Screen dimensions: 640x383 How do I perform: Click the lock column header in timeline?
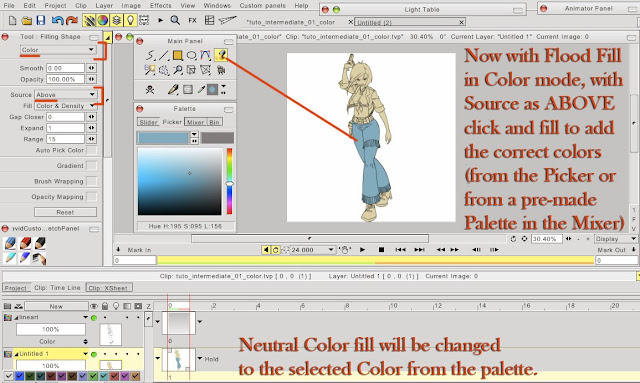(x=105, y=306)
